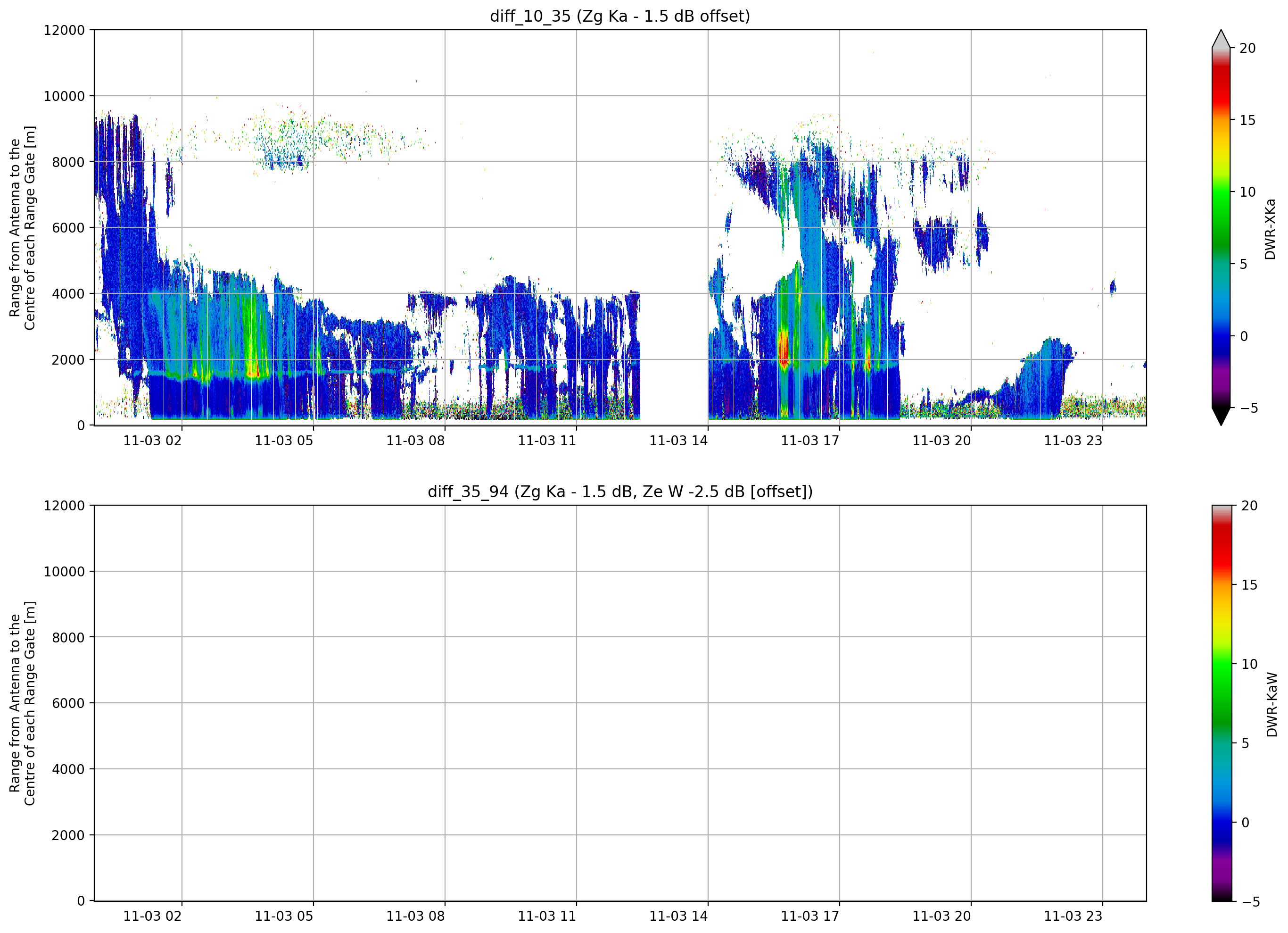Click the 15 tick on upper colorbar

[1247, 120]
